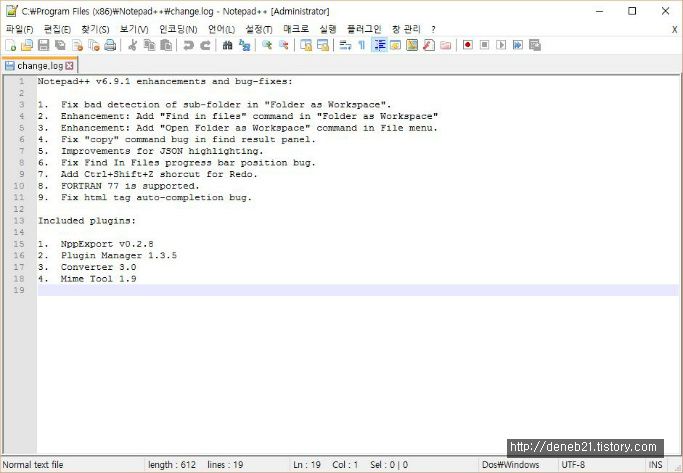683x473 pixels.
Task: Click Save current recorded macro icon
Action: (534, 45)
